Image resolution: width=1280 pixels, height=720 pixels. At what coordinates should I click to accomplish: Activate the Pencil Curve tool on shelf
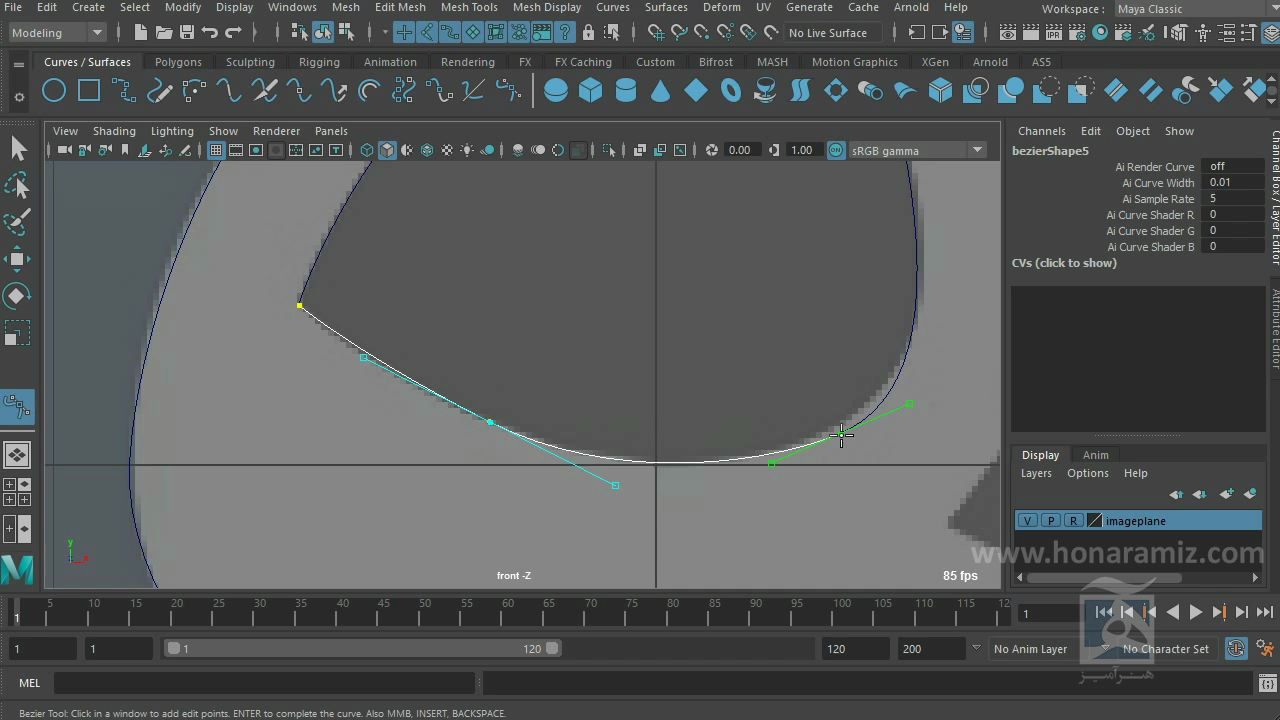[x=159, y=92]
